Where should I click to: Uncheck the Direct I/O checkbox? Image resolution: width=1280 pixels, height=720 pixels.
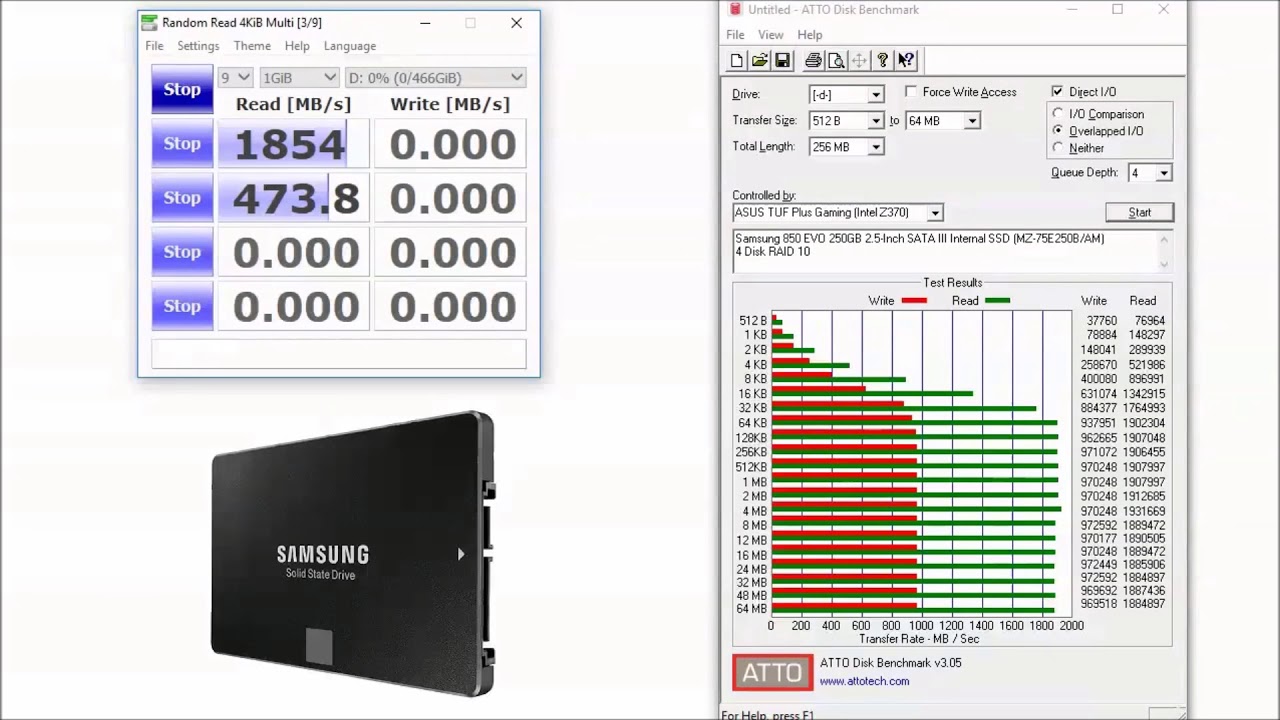1057,92
